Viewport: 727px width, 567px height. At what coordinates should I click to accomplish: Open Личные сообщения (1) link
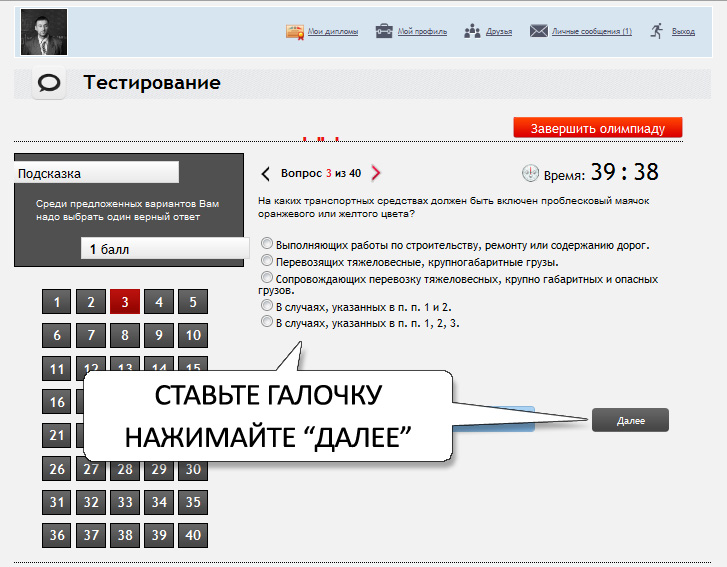592,32
